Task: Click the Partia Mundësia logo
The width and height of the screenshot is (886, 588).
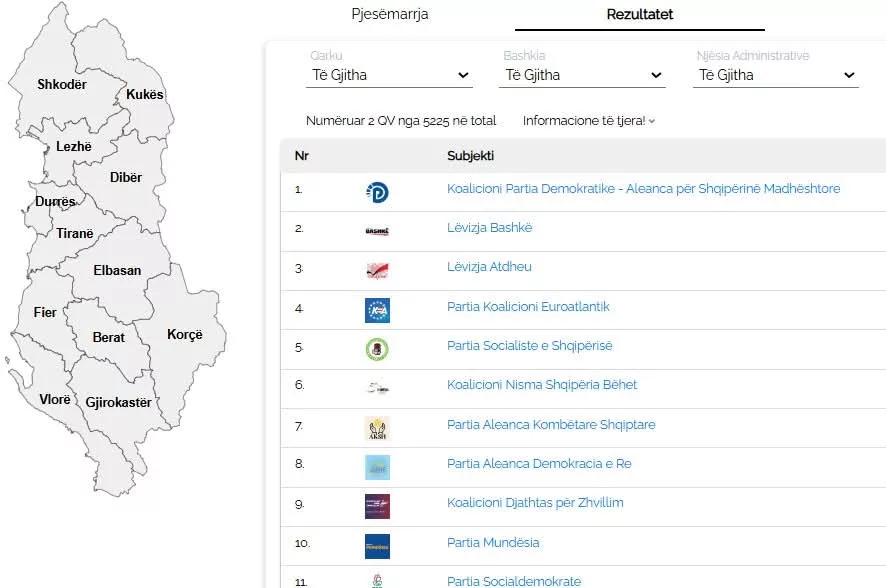Action: click(x=377, y=546)
